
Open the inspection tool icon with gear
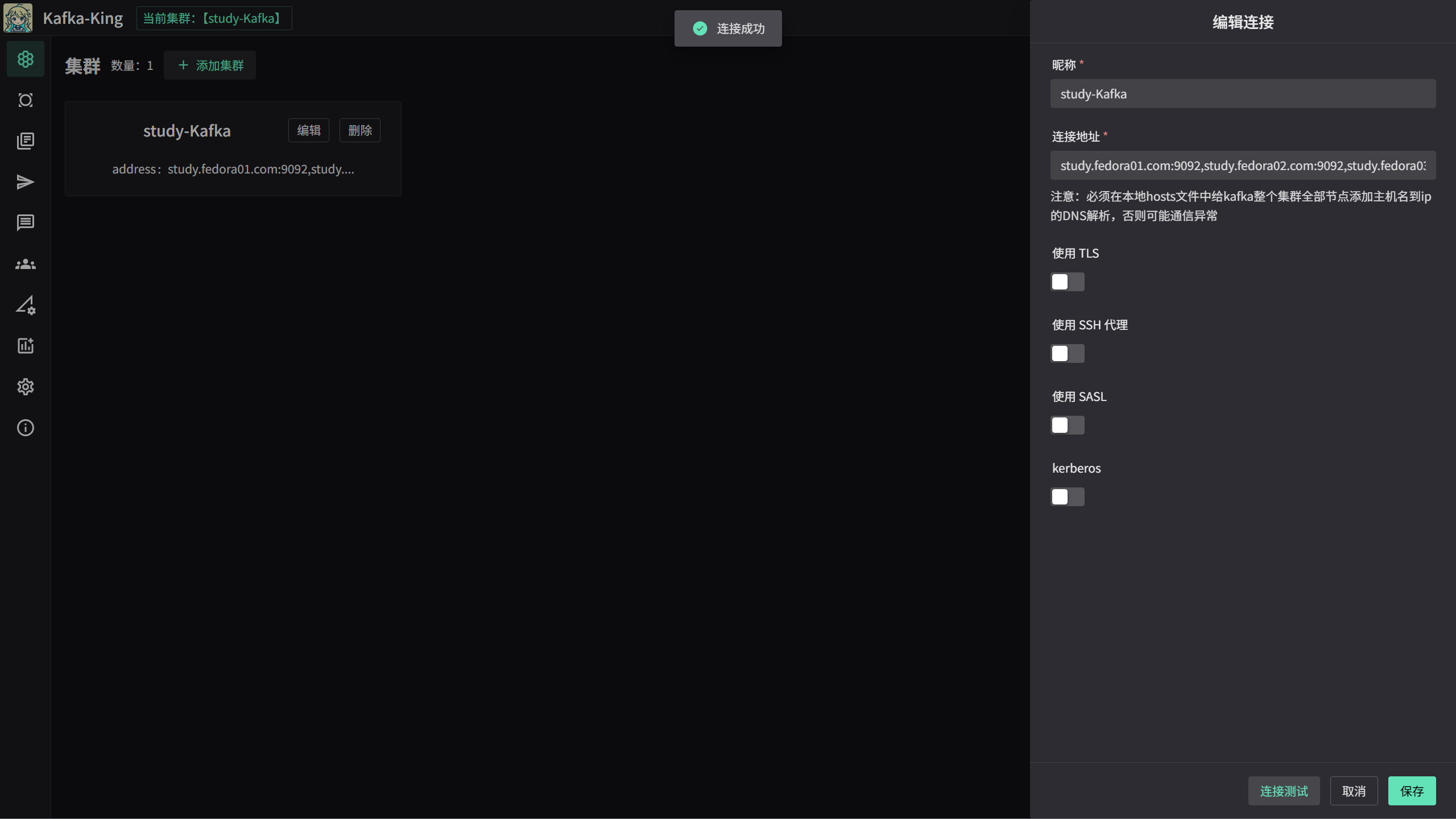(x=26, y=305)
